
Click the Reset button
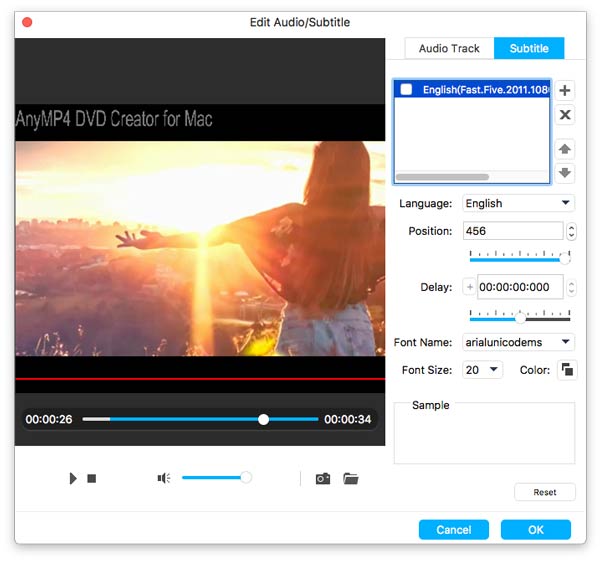pos(544,492)
